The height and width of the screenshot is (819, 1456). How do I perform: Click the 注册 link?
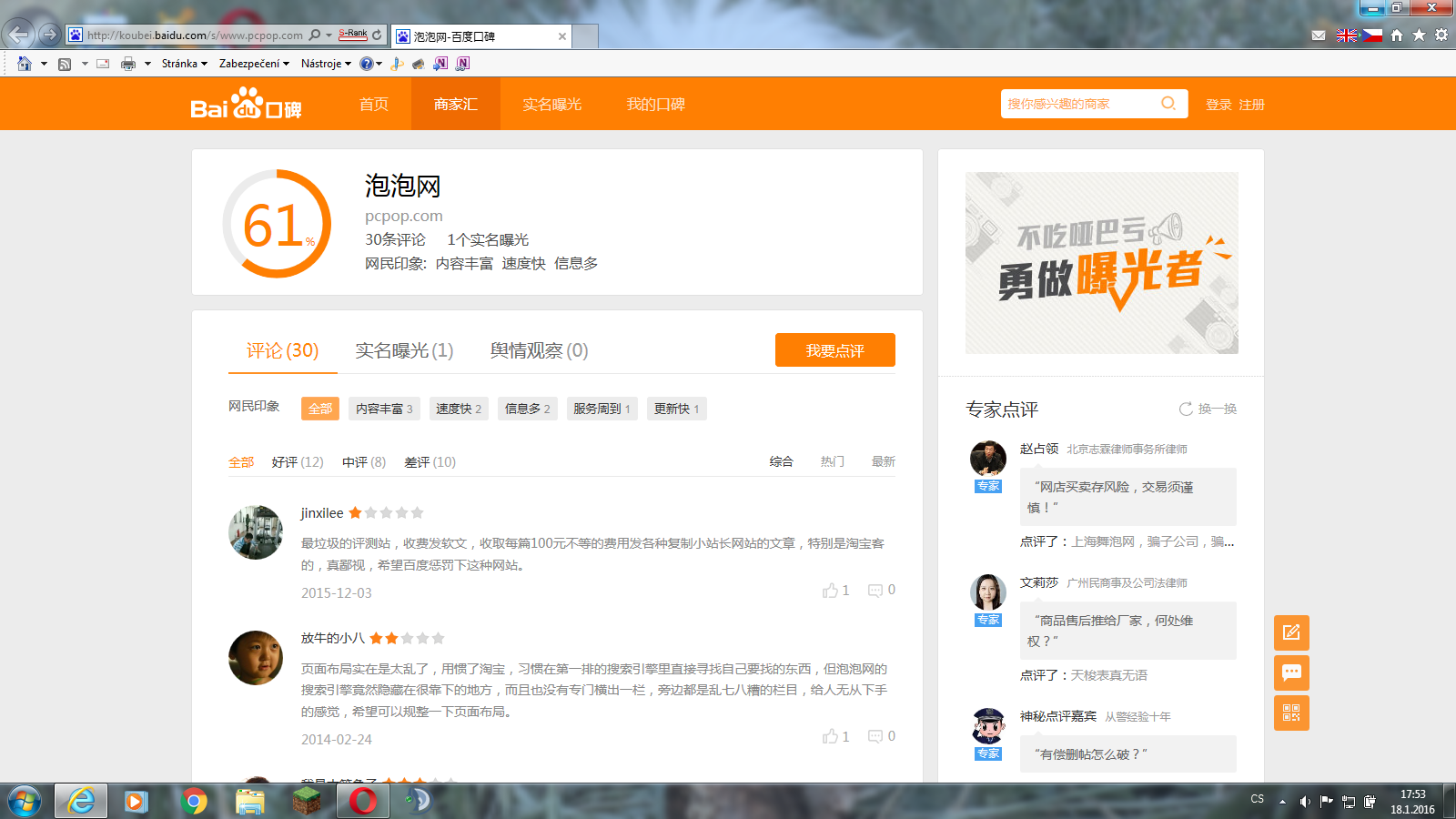pyautogui.click(x=1251, y=105)
